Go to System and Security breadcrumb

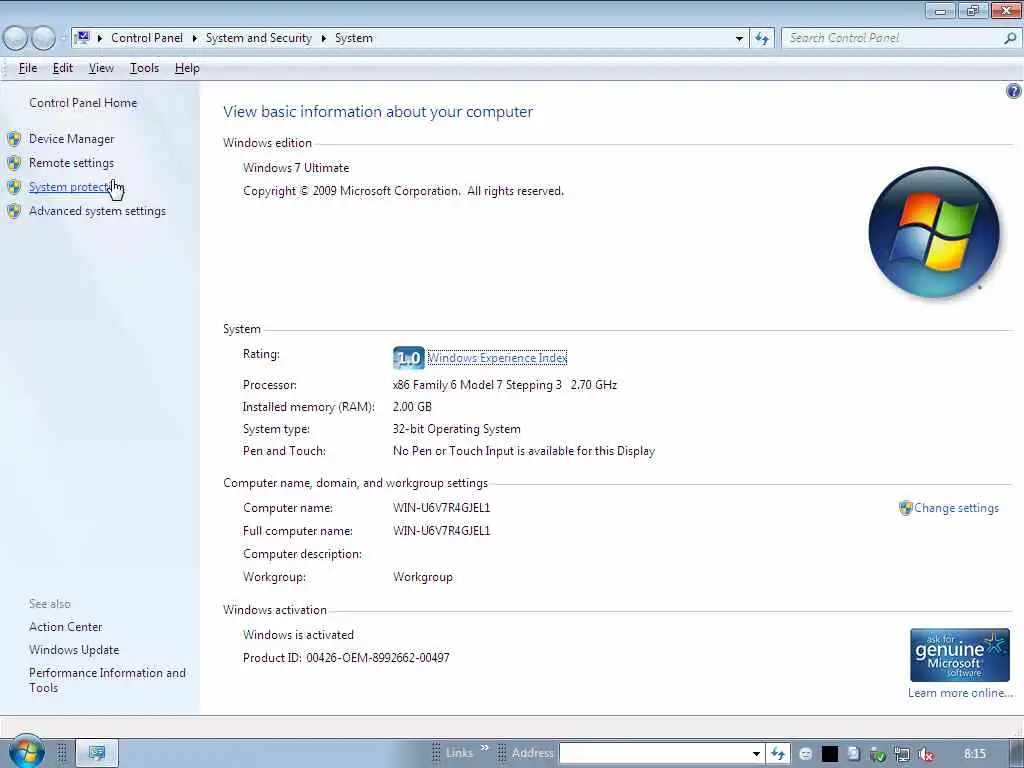259,38
